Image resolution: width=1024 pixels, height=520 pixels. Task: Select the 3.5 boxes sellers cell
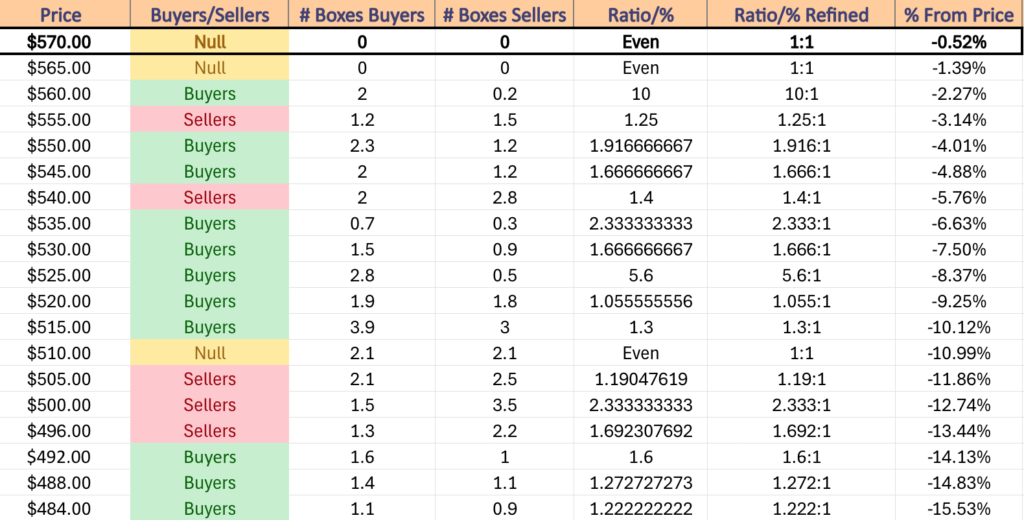504,405
